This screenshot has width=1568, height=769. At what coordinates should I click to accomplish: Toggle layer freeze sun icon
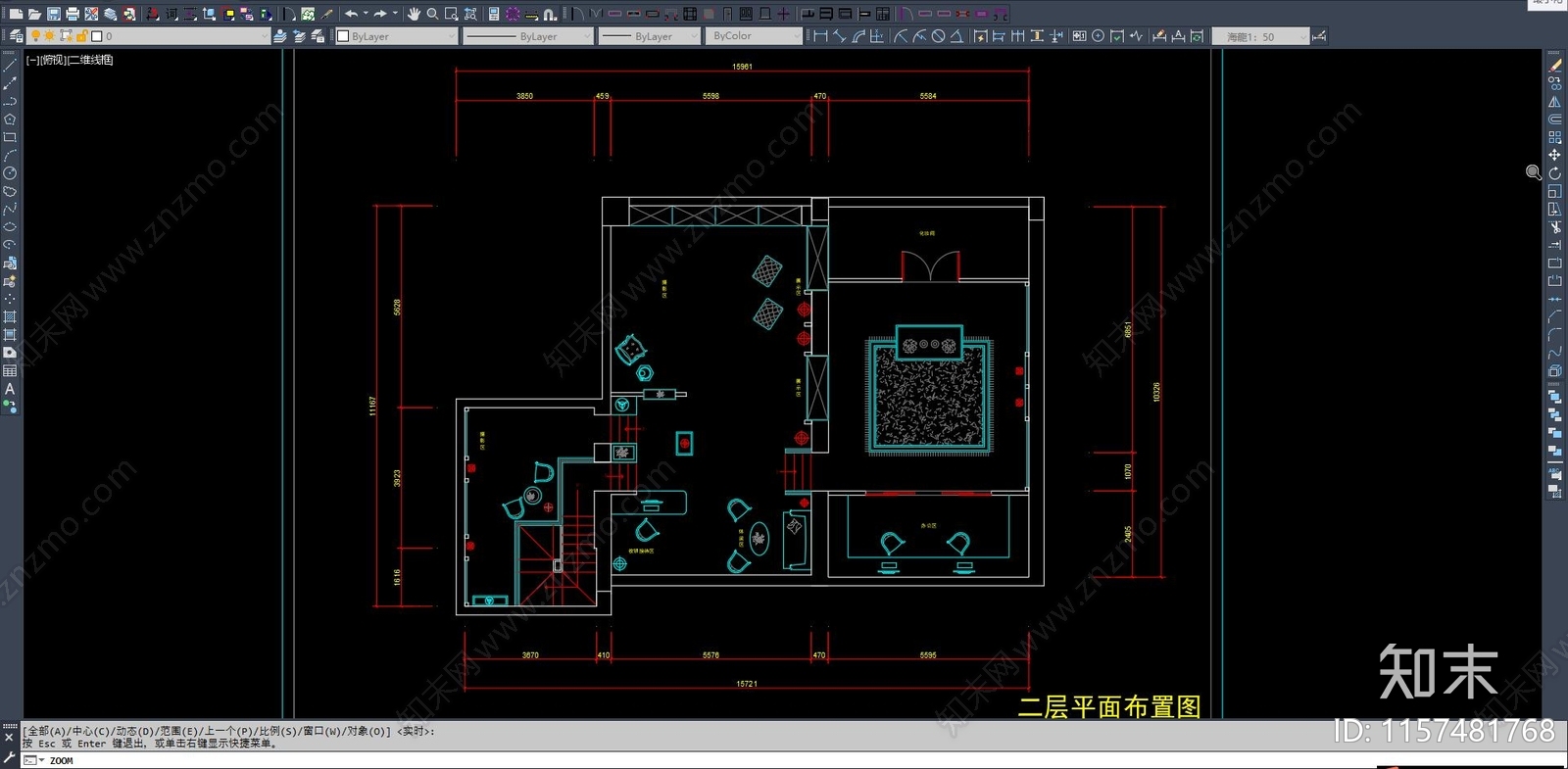click(x=49, y=36)
